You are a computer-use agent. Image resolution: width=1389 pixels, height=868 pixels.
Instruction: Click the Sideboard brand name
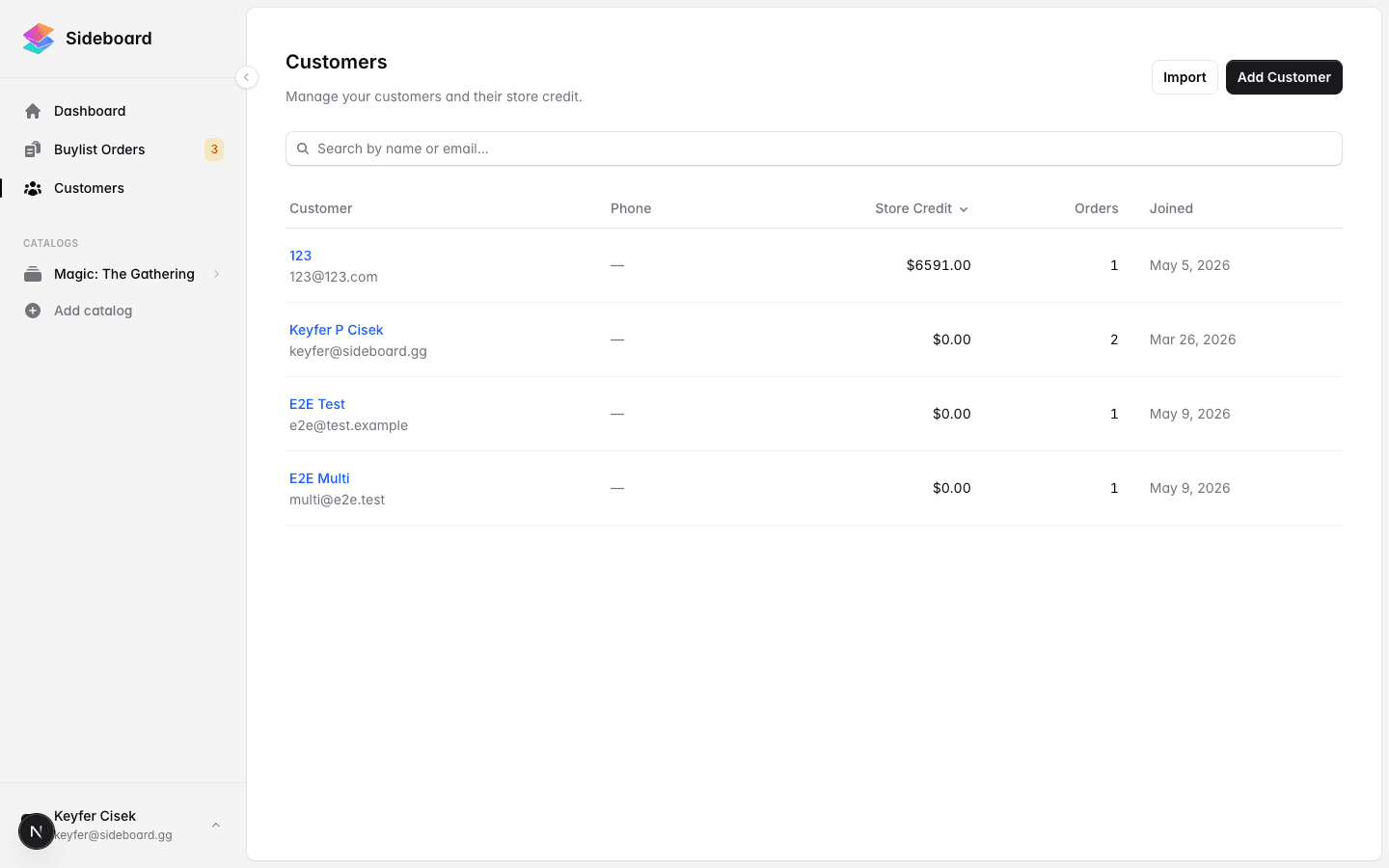109,39
